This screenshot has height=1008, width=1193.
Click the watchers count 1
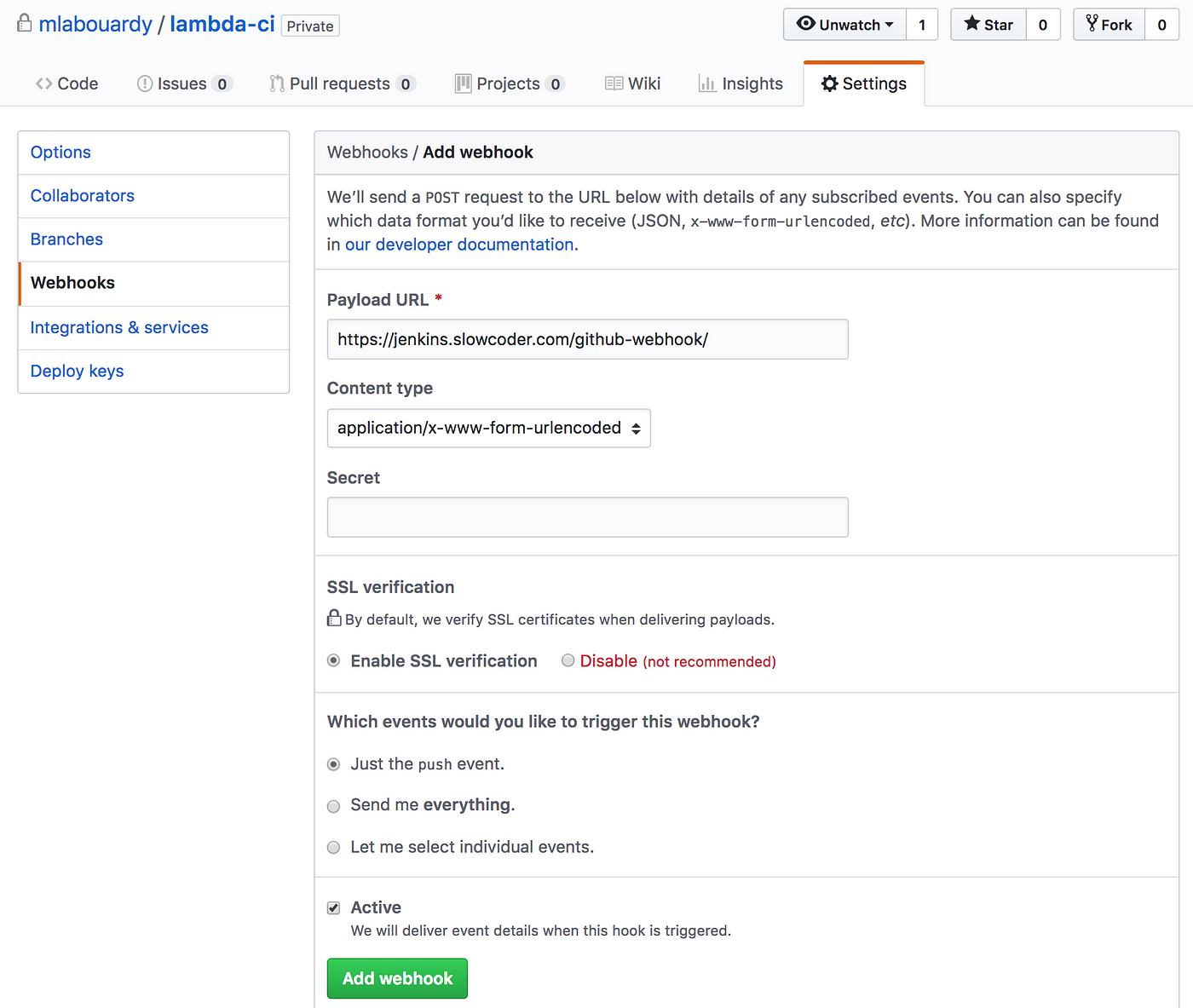click(922, 25)
